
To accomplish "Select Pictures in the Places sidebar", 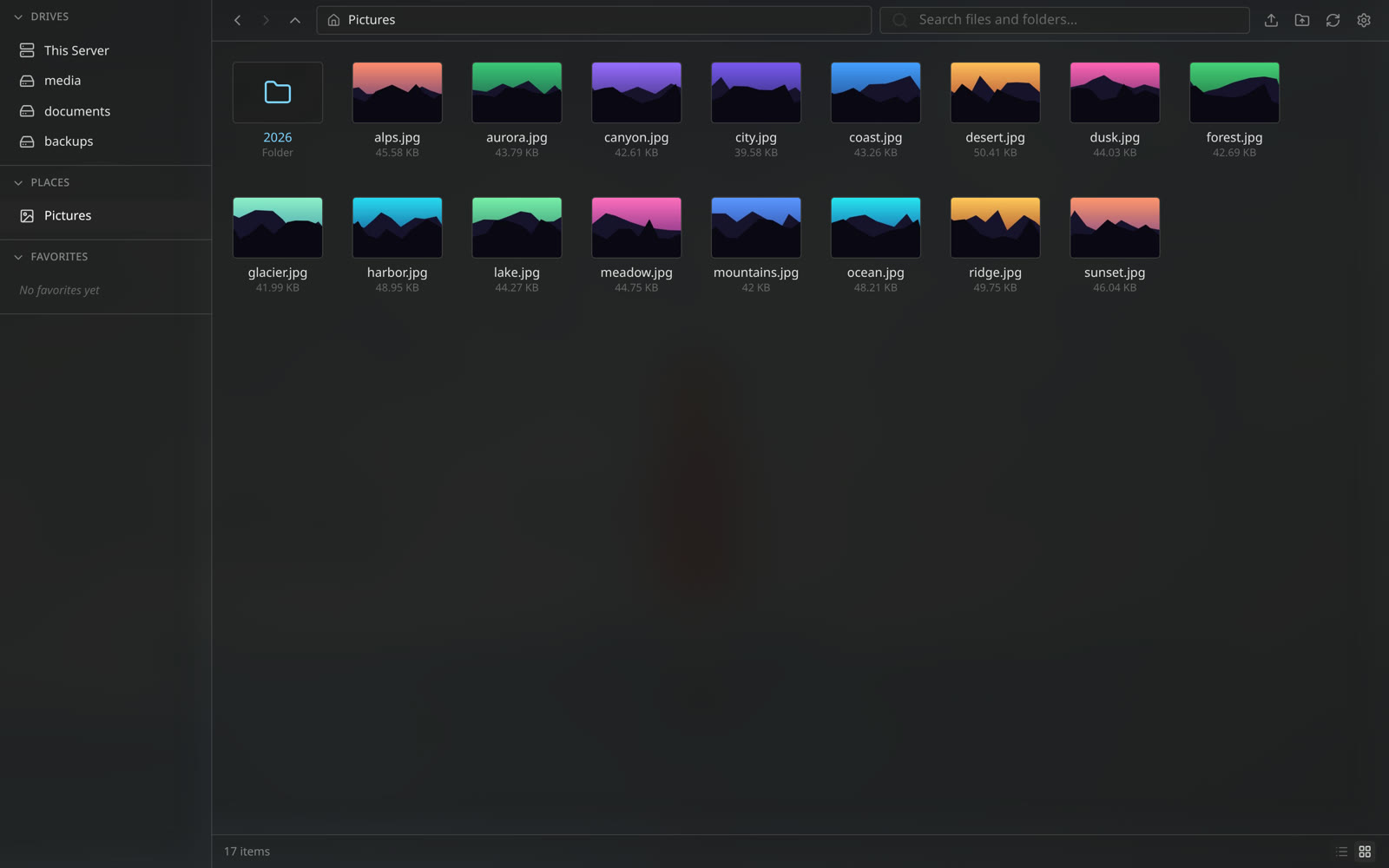I will click(x=106, y=215).
